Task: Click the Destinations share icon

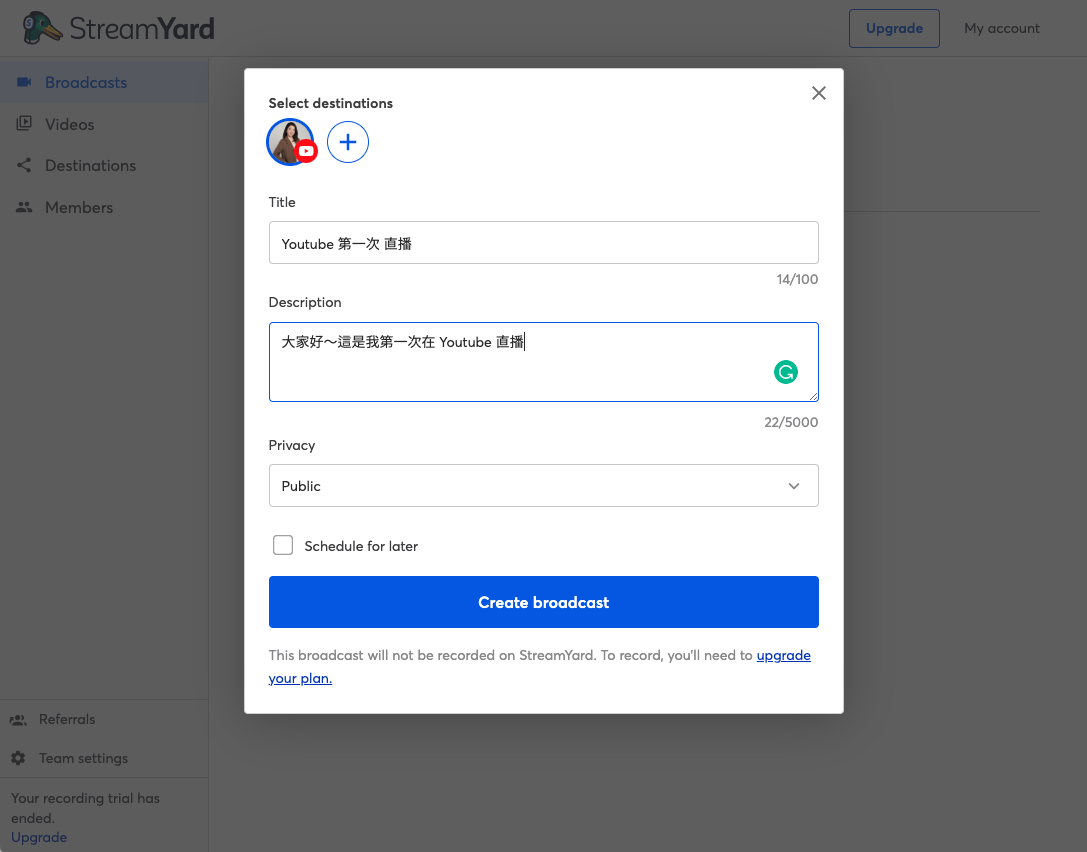Action: [24, 165]
